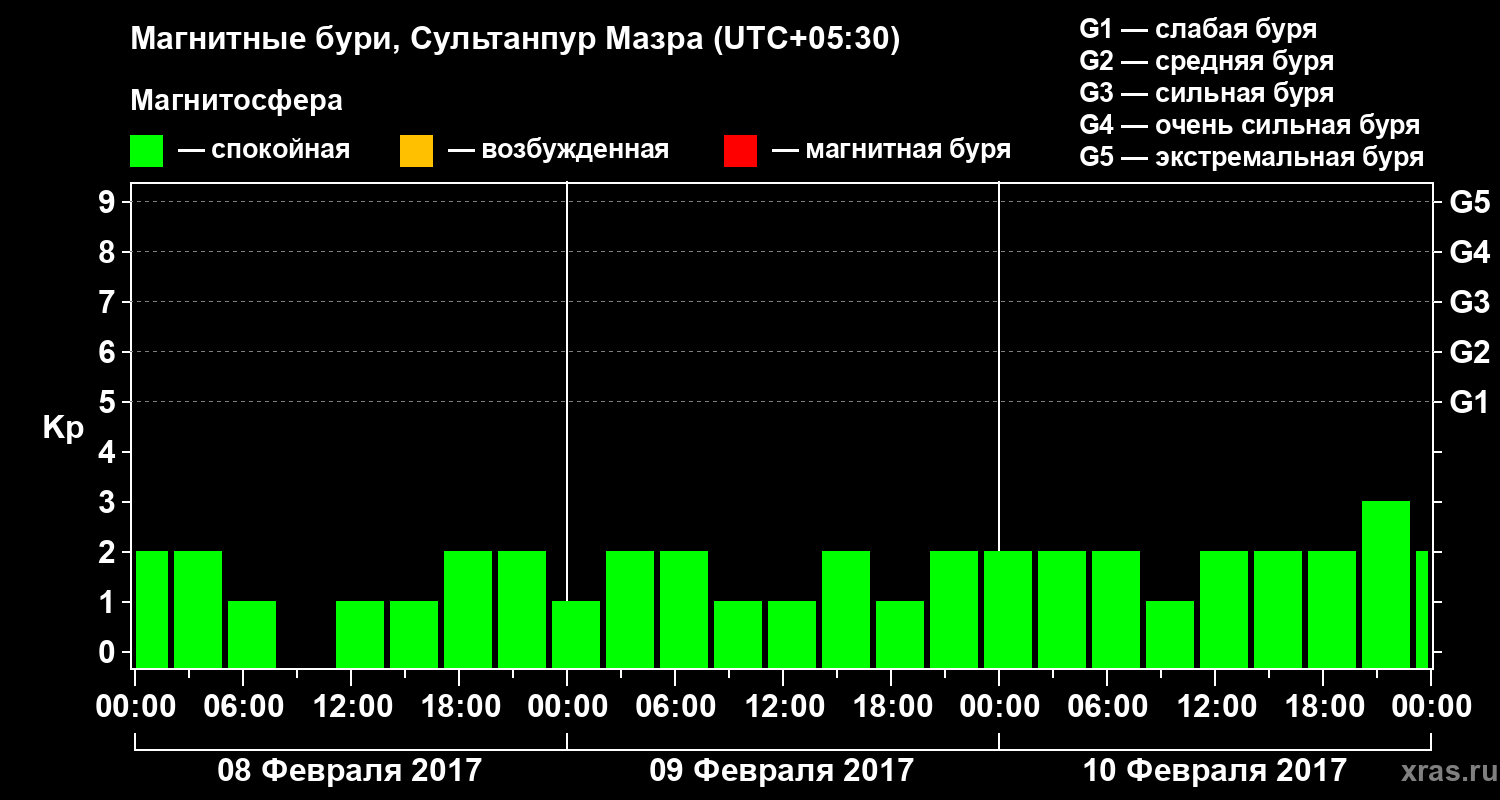Click the Kp axis value 7
The height and width of the screenshot is (800, 1500).
click(109, 302)
